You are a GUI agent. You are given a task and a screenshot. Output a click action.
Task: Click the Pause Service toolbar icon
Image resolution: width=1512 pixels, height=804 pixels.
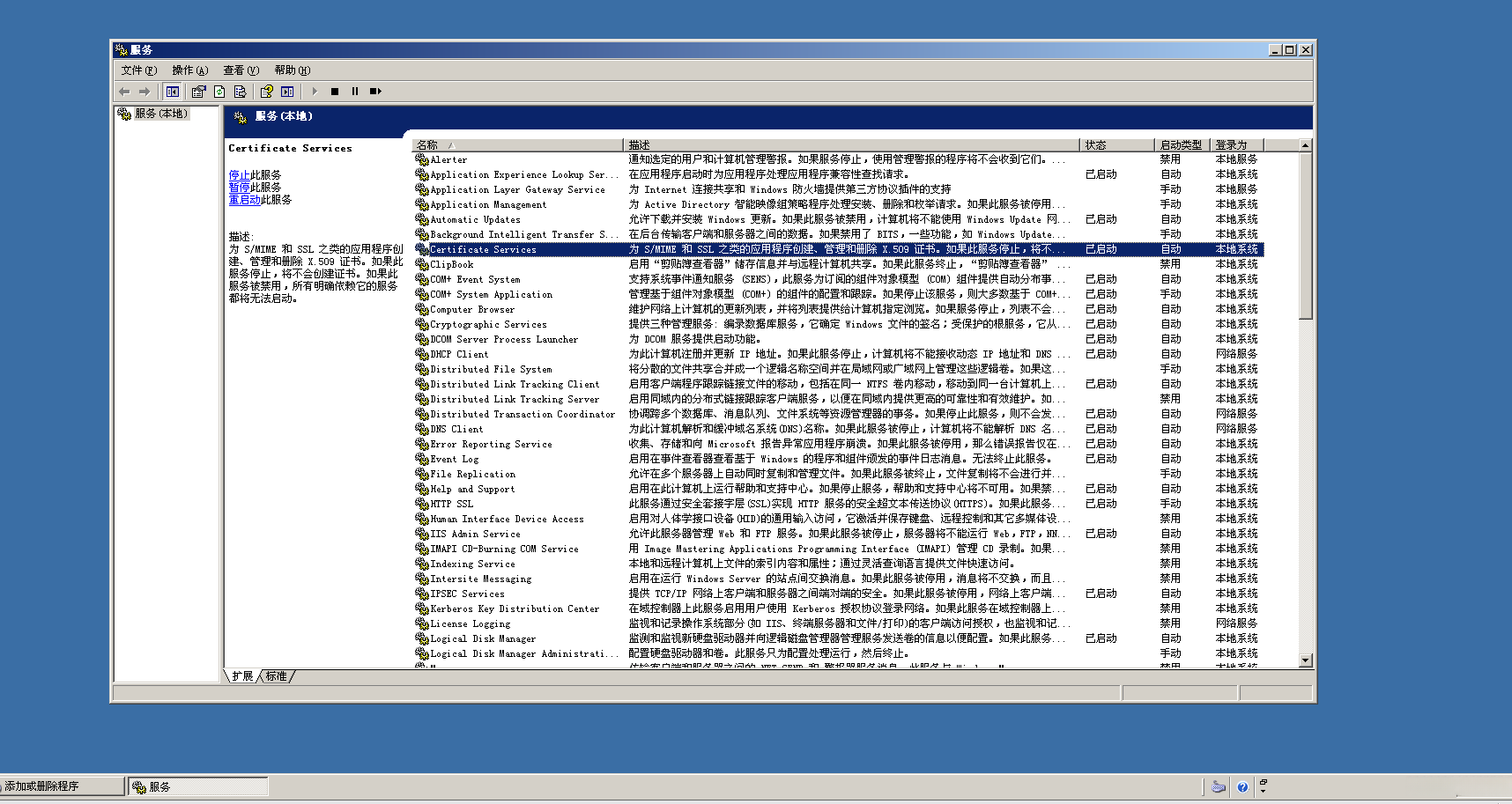pyautogui.click(x=355, y=92)
